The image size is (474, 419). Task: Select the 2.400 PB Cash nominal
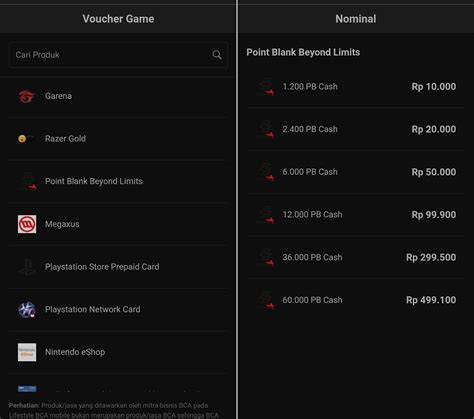pos(356,129)
